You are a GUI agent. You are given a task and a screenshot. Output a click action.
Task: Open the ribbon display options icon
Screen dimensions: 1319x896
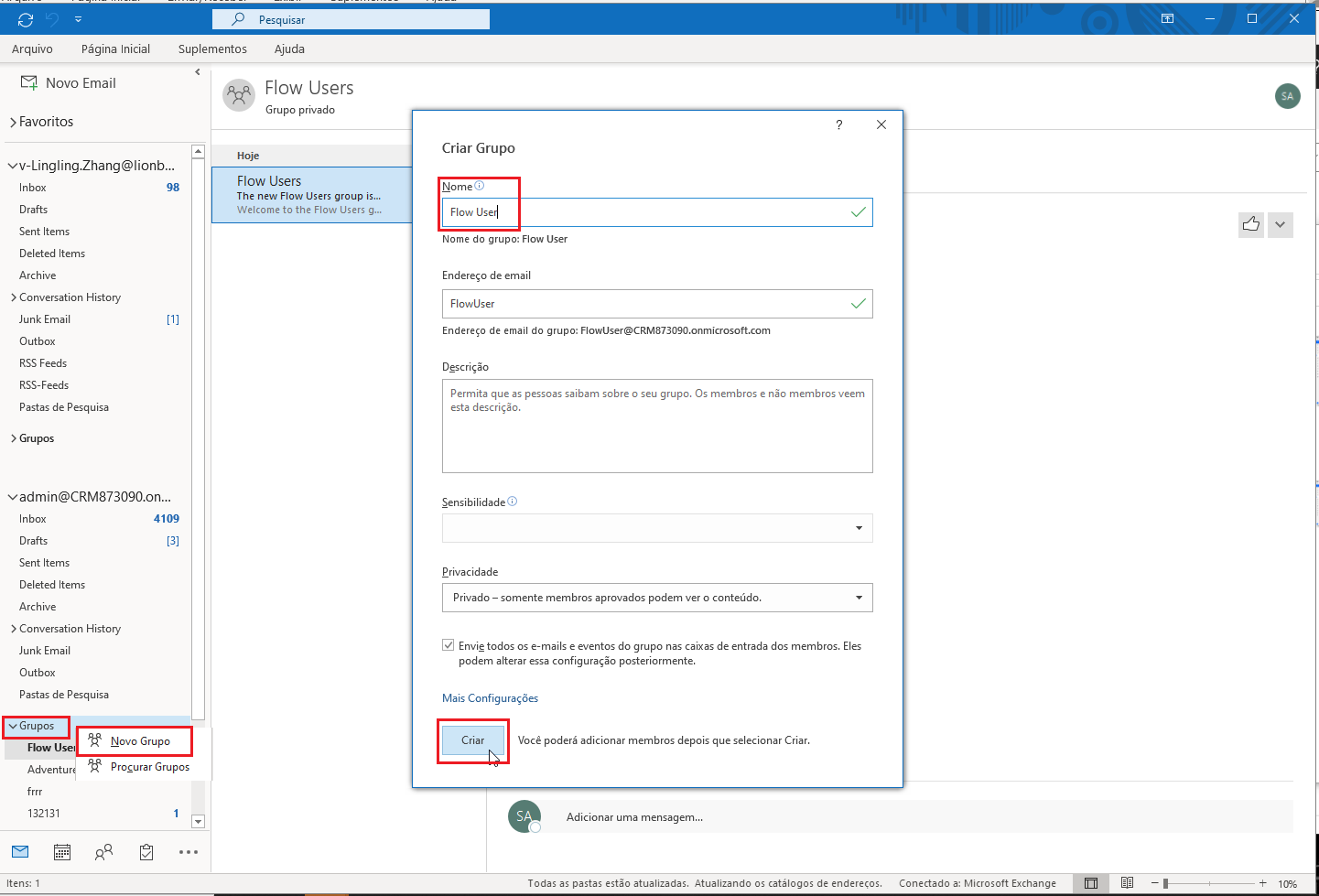1167,18
